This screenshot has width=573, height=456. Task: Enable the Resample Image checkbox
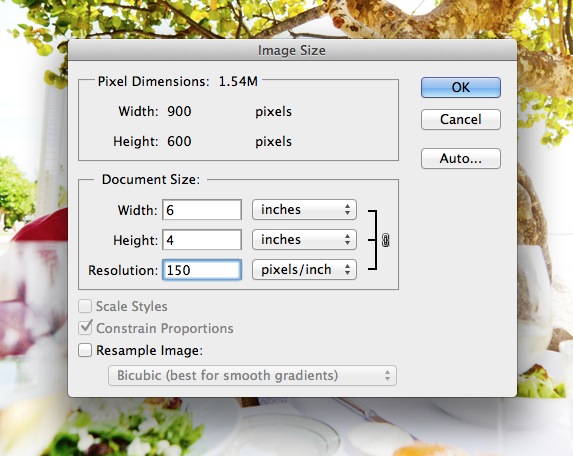coord(85,350)
